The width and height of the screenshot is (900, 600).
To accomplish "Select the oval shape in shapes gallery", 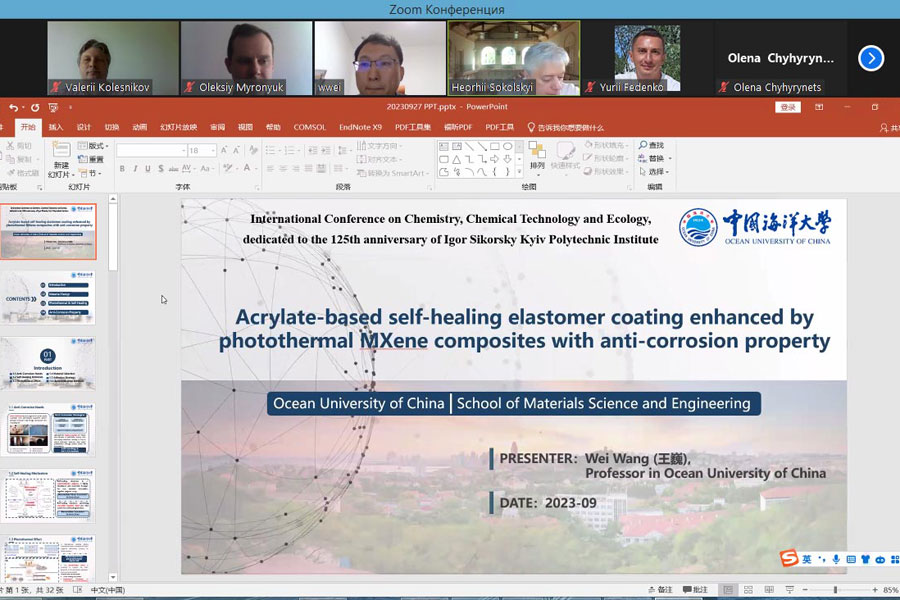I will (507, 146).
